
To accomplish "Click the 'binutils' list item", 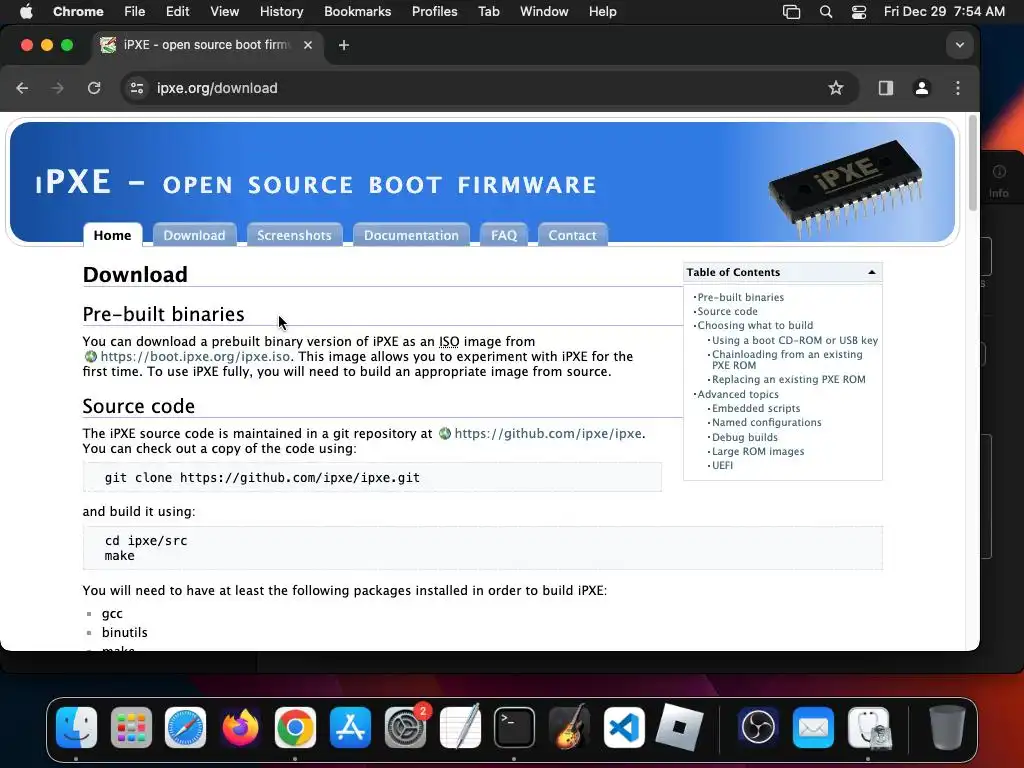I will [125, 632].
